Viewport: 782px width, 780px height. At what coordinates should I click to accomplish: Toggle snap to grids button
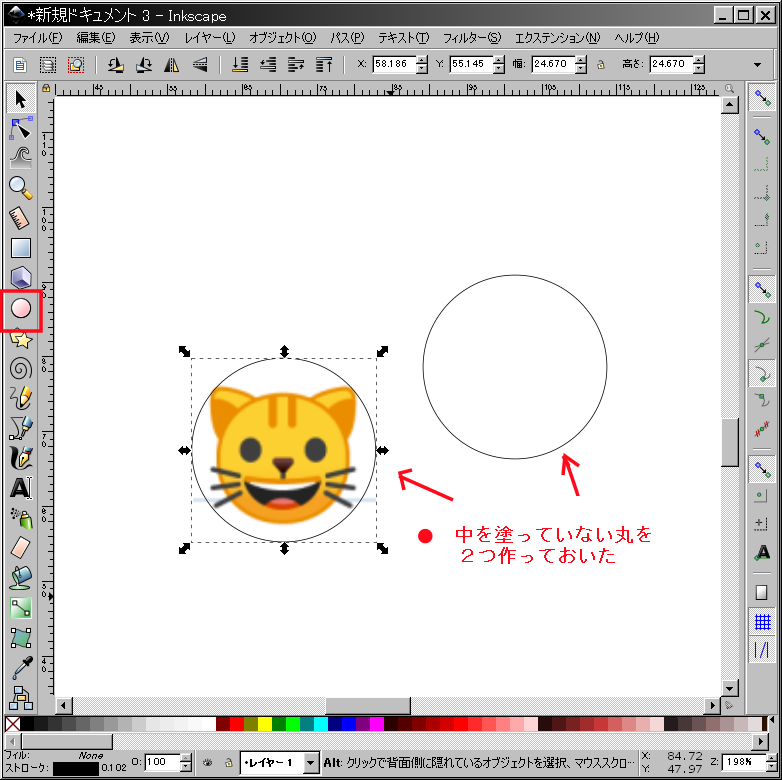[762, 622]
